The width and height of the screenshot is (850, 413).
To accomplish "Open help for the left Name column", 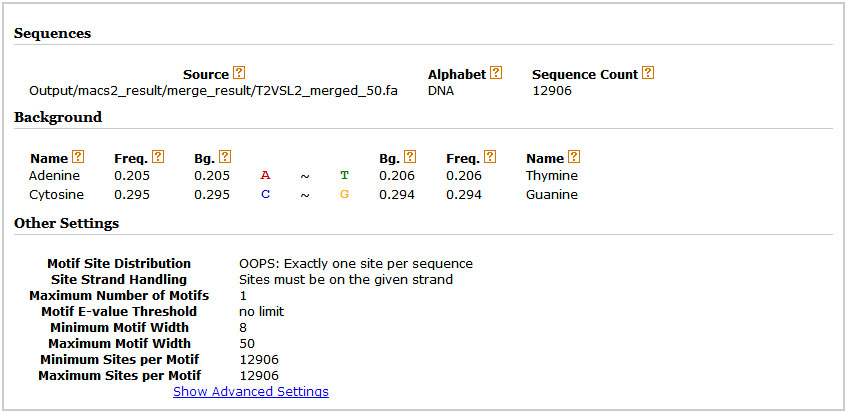I will pos(78,157).
